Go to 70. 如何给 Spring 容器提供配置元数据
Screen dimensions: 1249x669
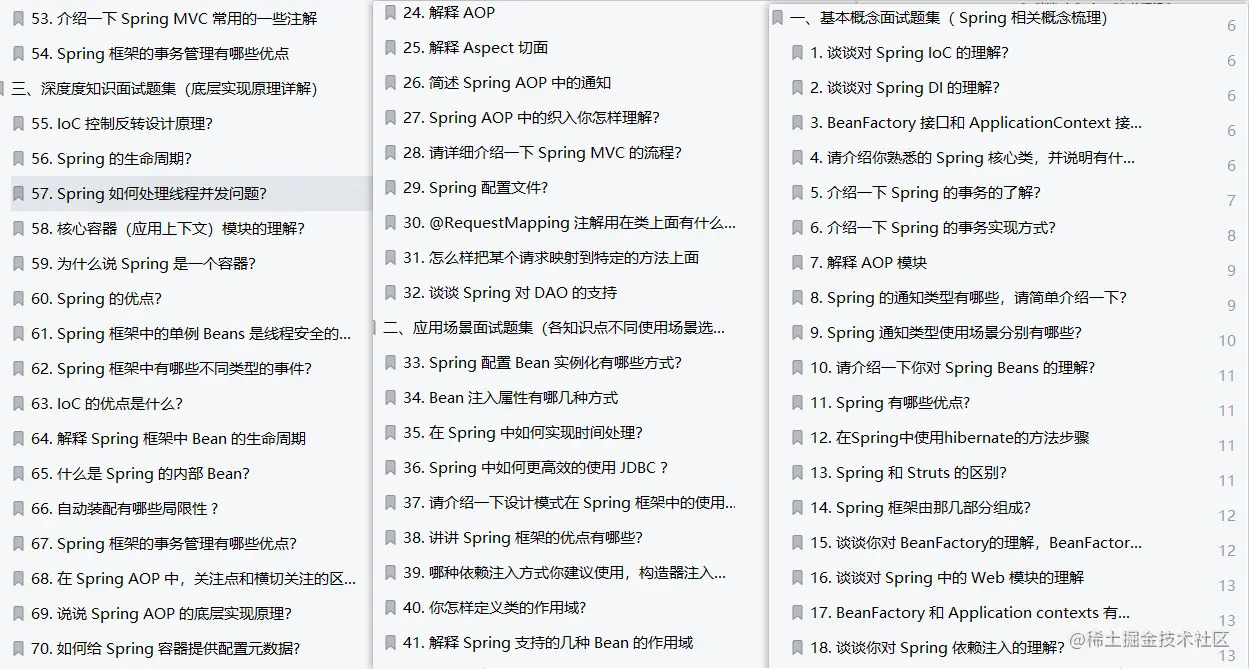point(165,649)
